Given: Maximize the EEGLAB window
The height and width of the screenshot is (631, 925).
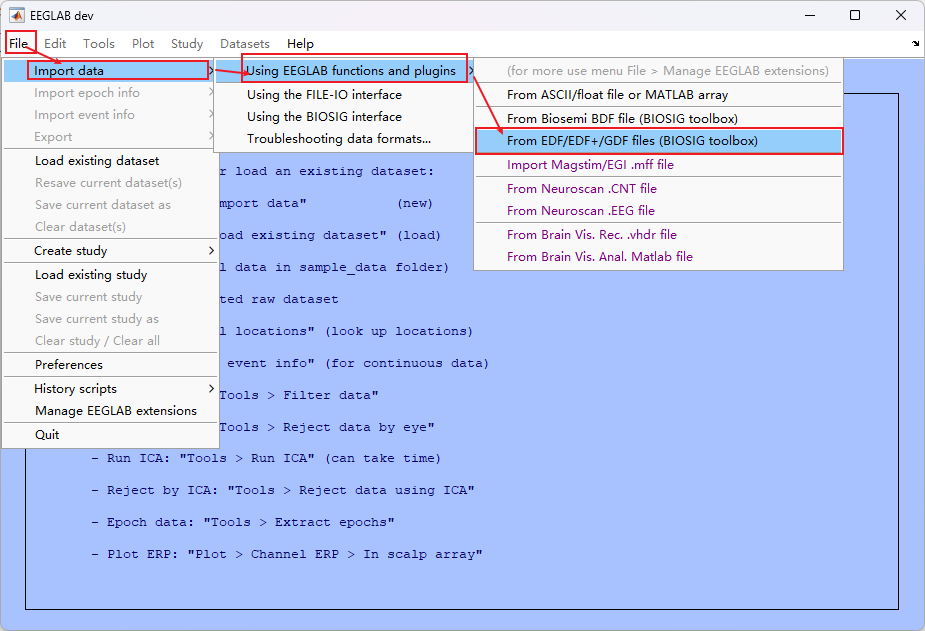Looking at the screenshot, I should [855, 15].
